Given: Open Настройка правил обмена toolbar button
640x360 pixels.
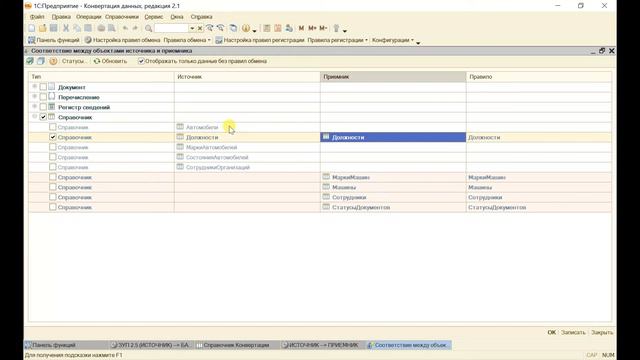Looking at the screenshot, I should [x=122, y=40].
